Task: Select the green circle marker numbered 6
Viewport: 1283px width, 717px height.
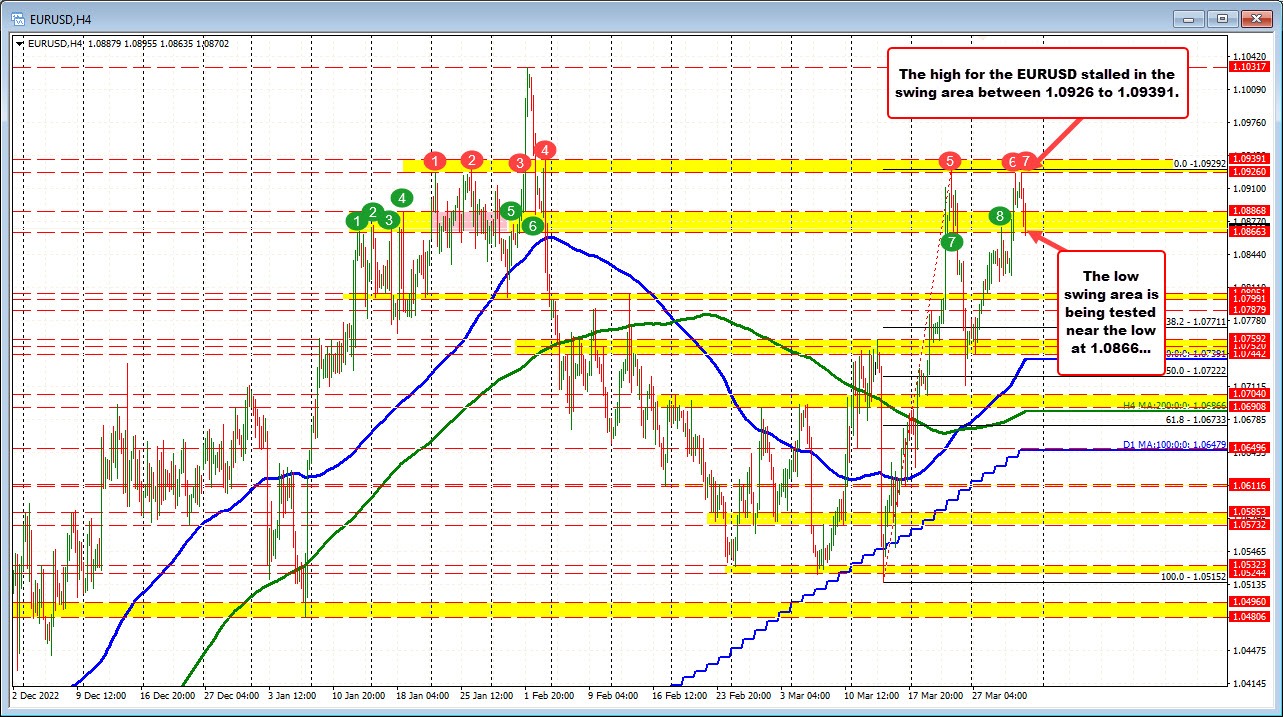Action: click(x=533, y=226)
